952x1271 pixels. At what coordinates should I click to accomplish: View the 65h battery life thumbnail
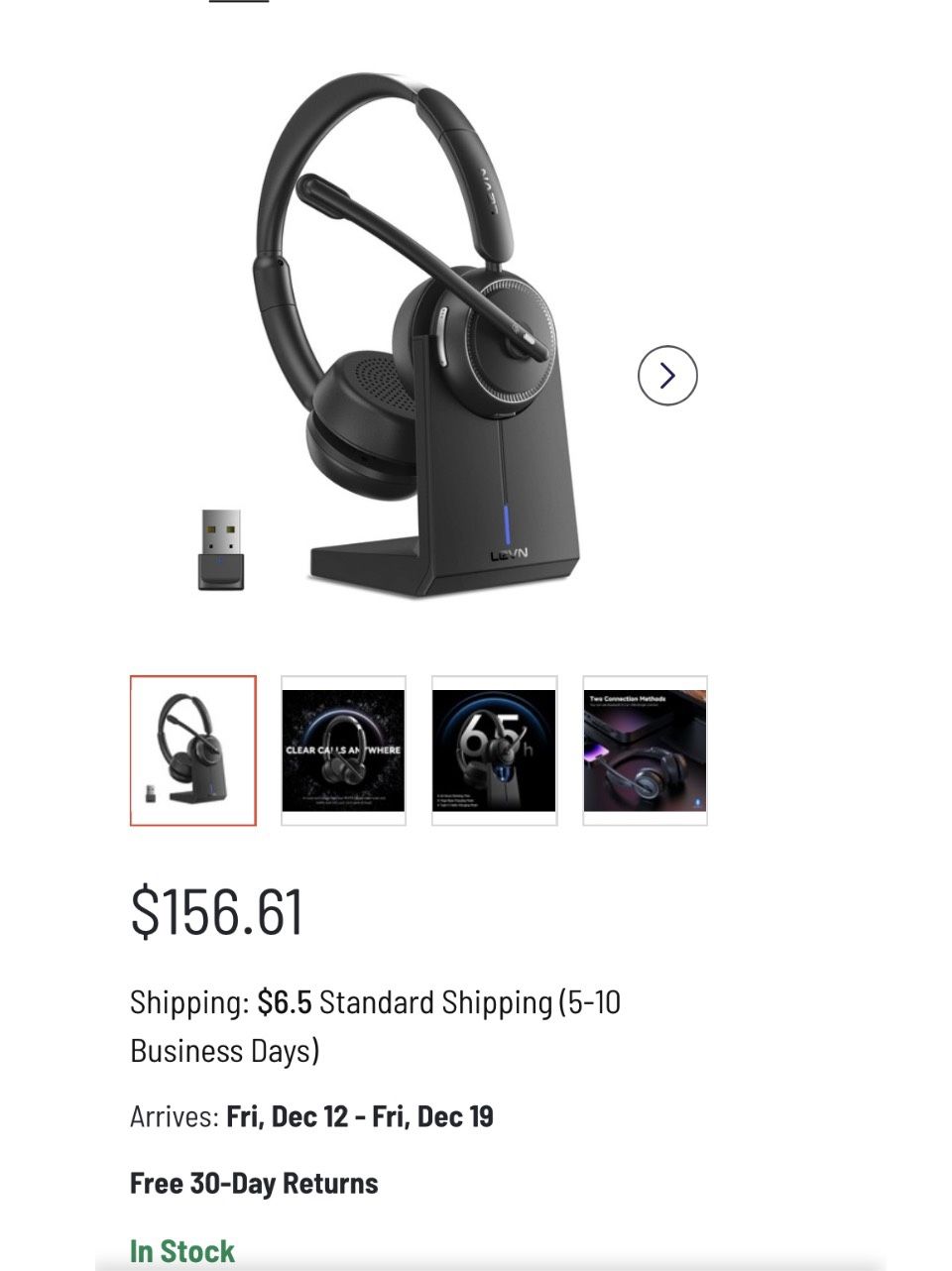tap(494, 751)
